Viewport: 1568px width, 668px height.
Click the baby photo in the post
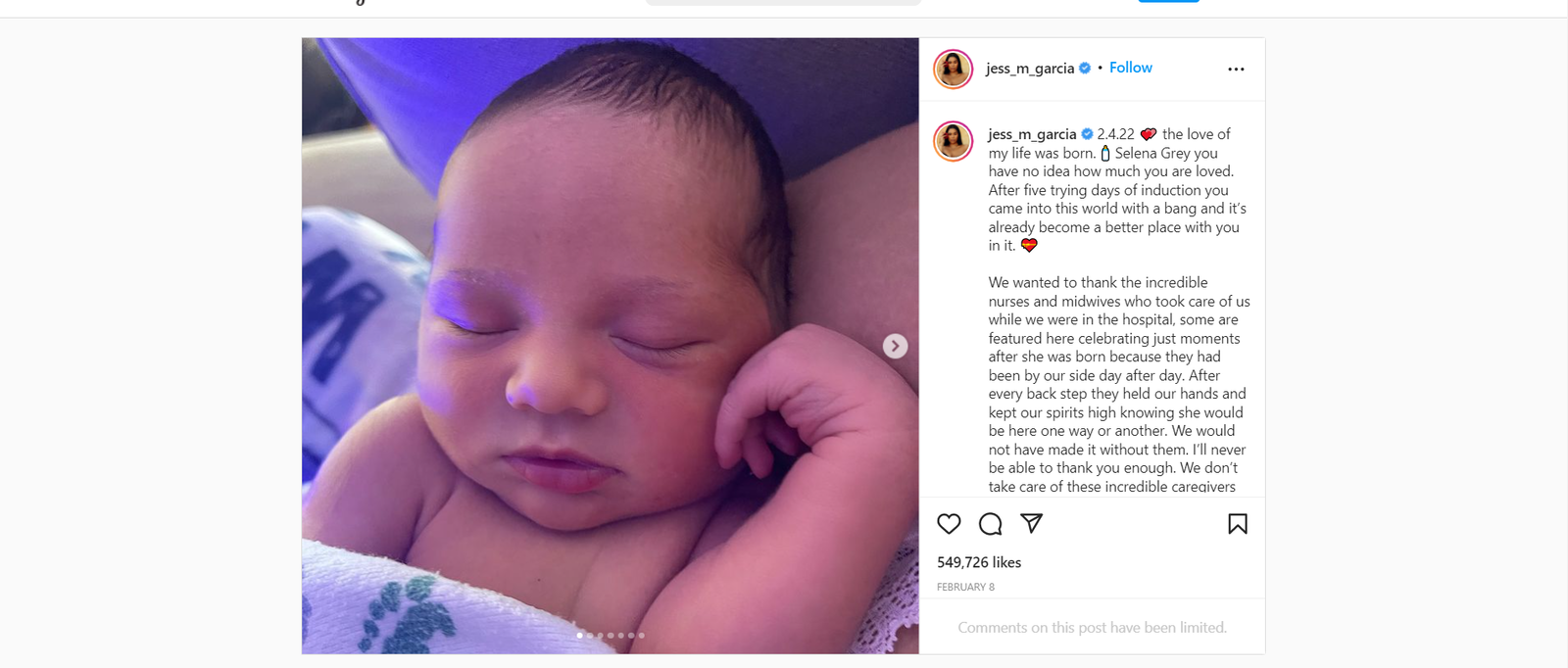tap(610, 346)
